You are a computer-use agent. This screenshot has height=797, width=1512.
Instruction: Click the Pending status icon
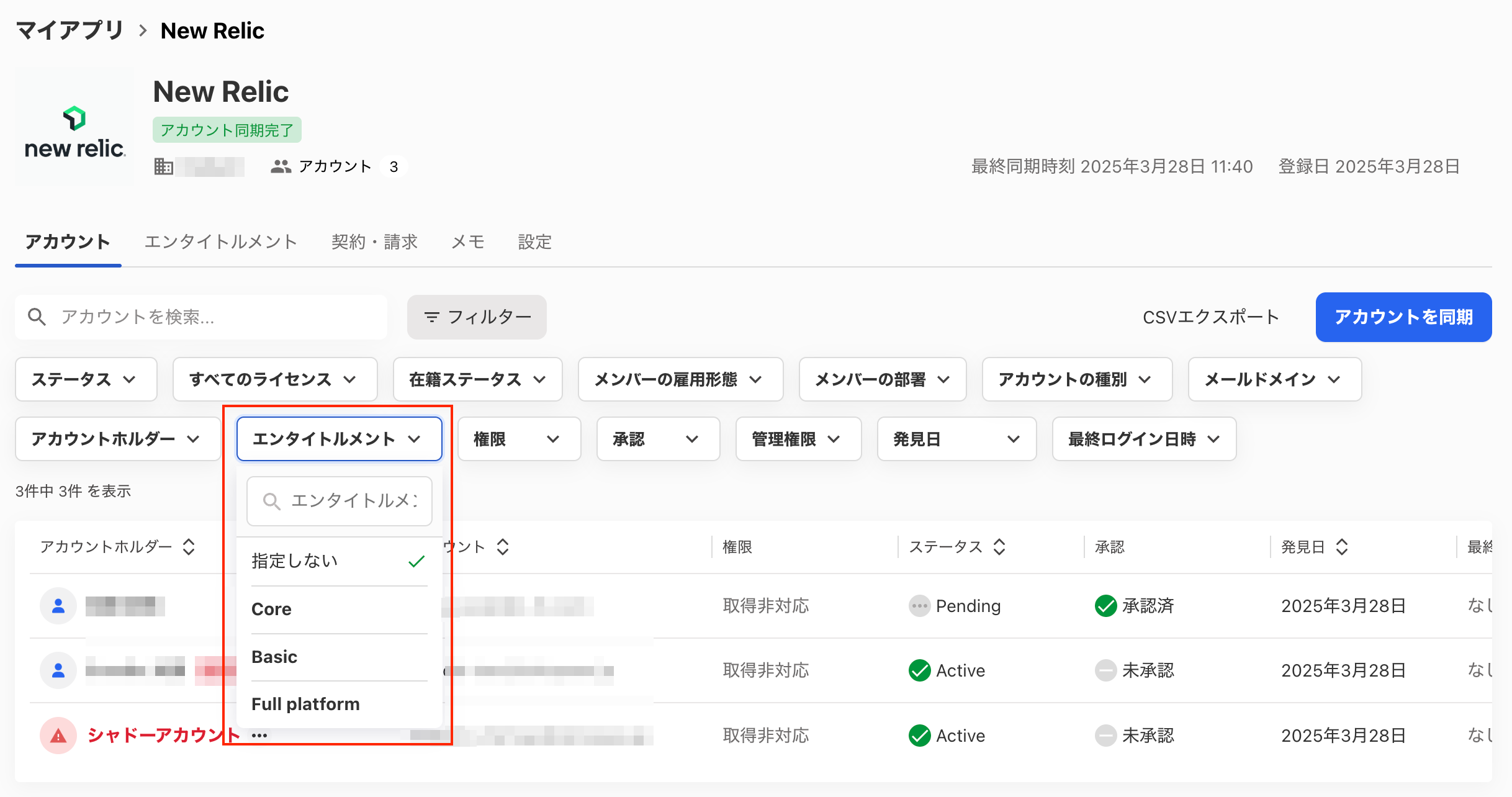[919, 606]
